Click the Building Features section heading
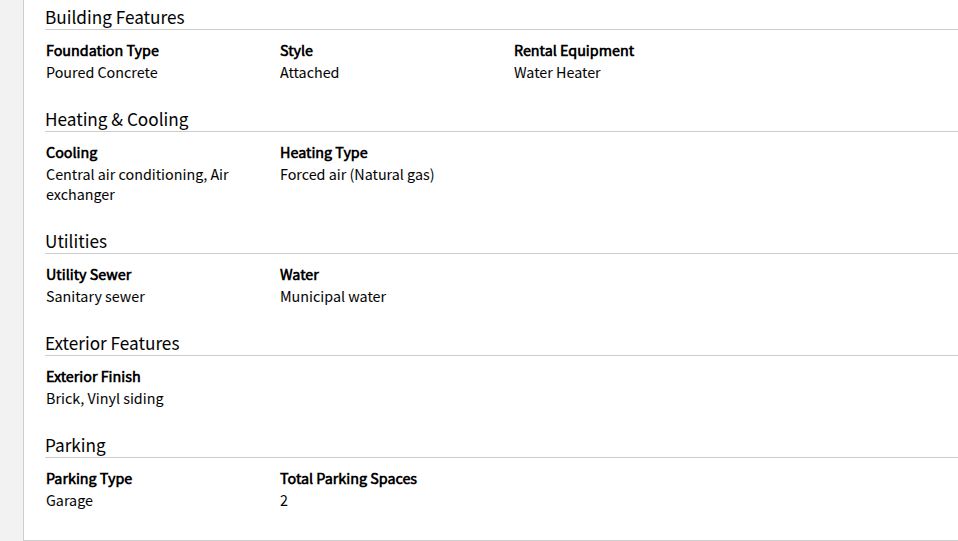The height and width of the screenshot is (541, 958). (x=115, y=18)
